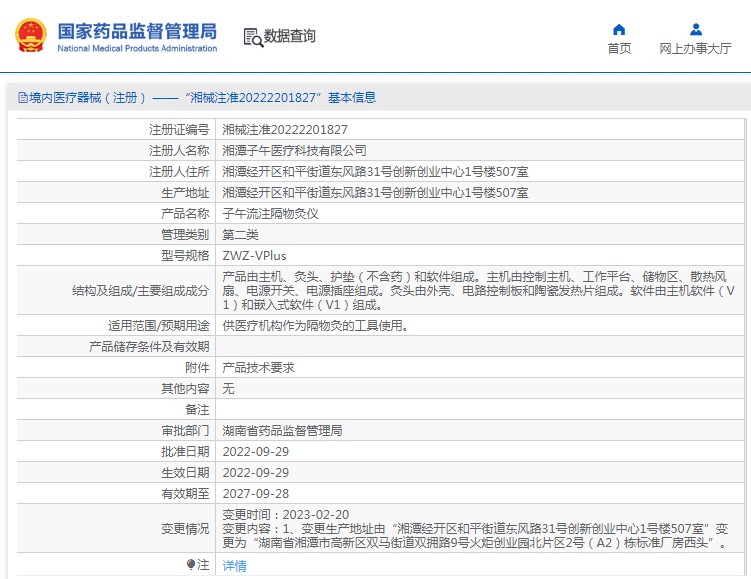This screenshot has width=751, height=579.
Task: Click the national emblem logo
Action: click(31, 35)
